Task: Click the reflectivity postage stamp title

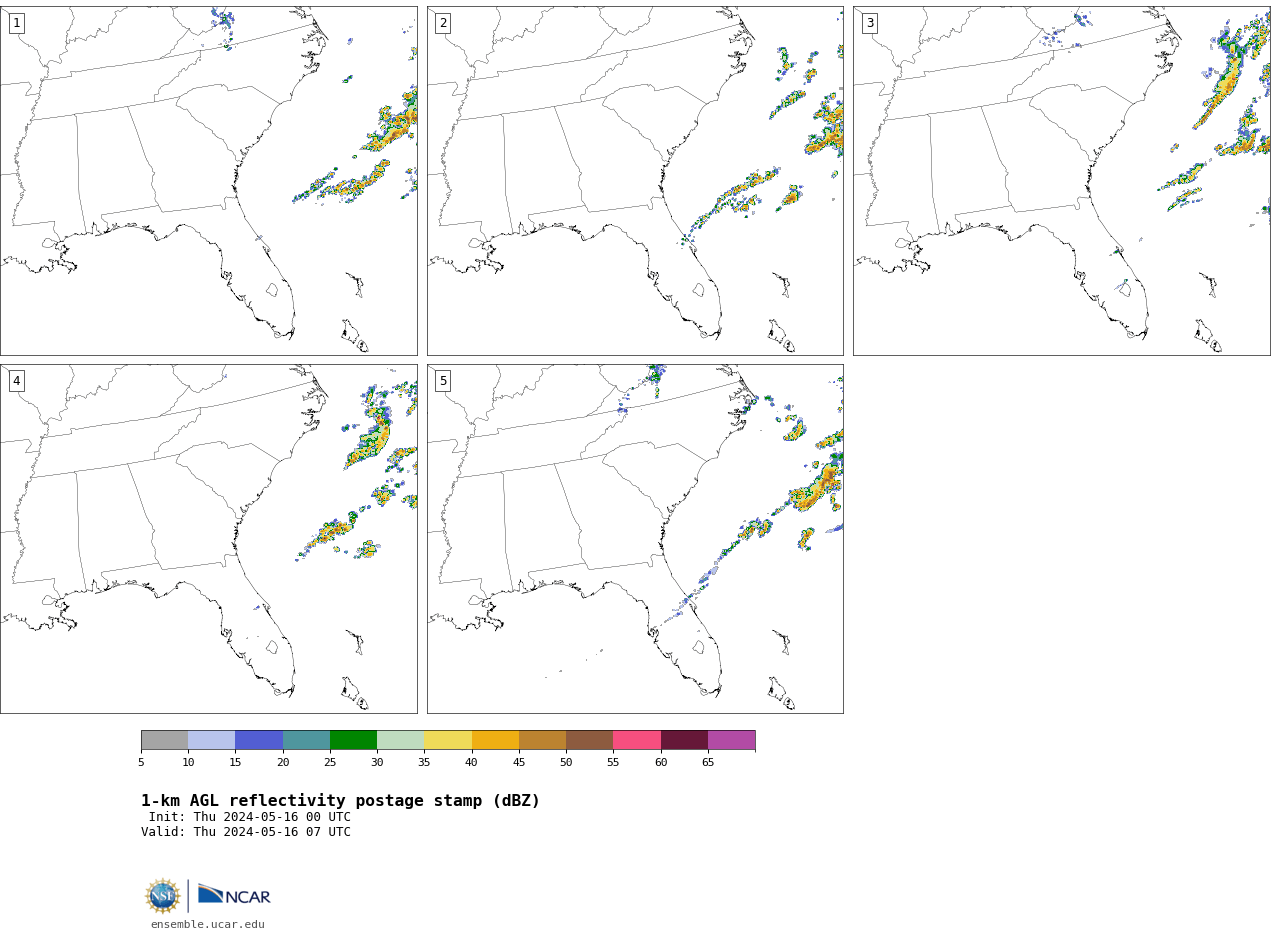Action: 340,801
